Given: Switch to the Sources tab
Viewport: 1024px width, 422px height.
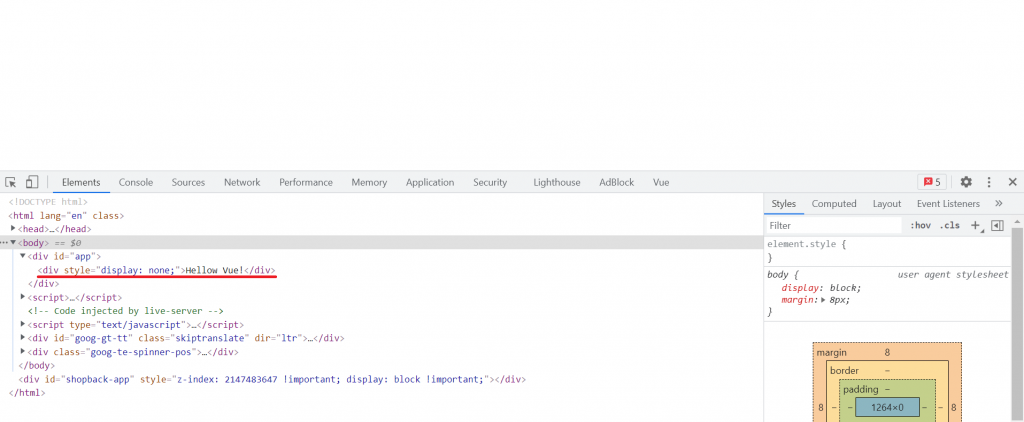Looking at the screenshot, I should tap(188, 182).
